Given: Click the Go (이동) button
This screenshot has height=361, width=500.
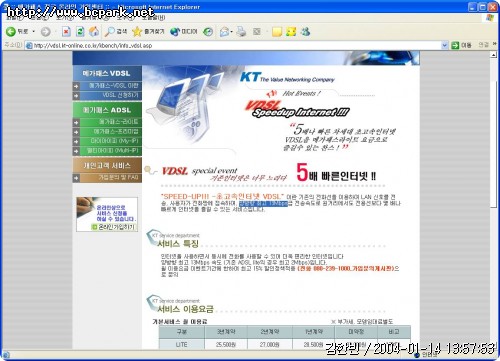Looking at the screenshot, I should (461, 45).
